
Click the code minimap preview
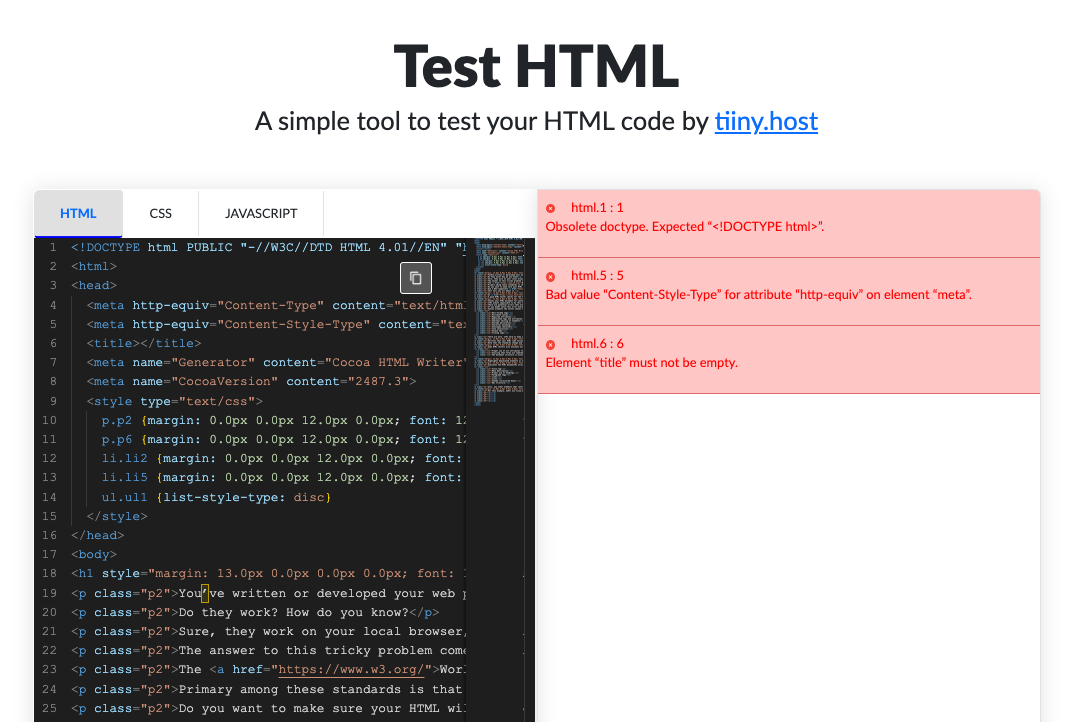coord(499,321)
